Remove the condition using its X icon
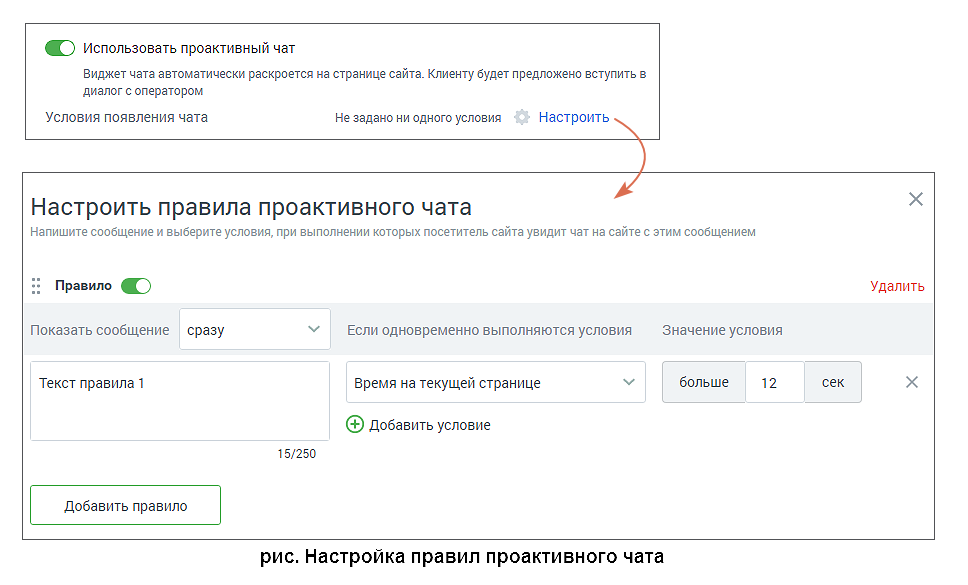The width and height of the screenshot is (968, 585). (912, 383)
